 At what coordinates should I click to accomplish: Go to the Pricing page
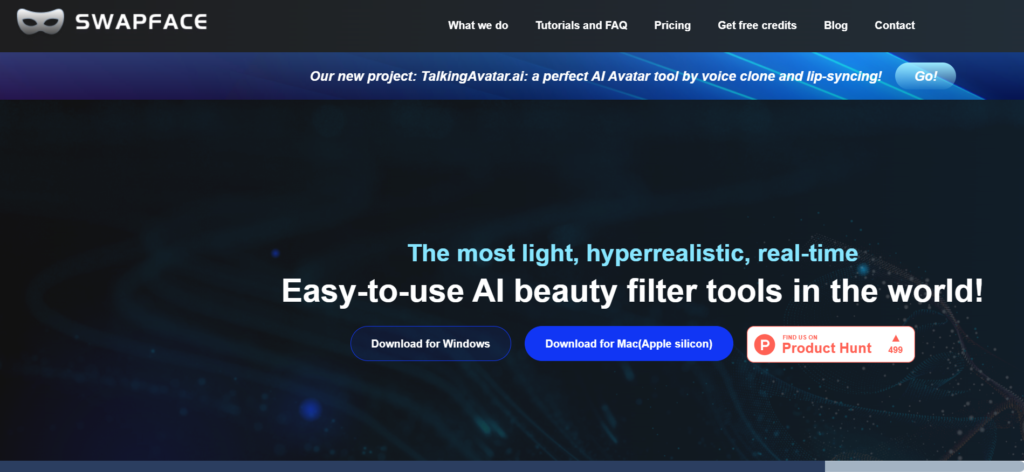[672, 25]
